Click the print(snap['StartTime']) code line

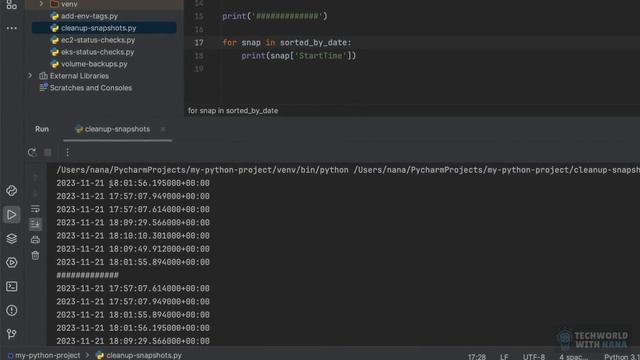coord(298,56)
